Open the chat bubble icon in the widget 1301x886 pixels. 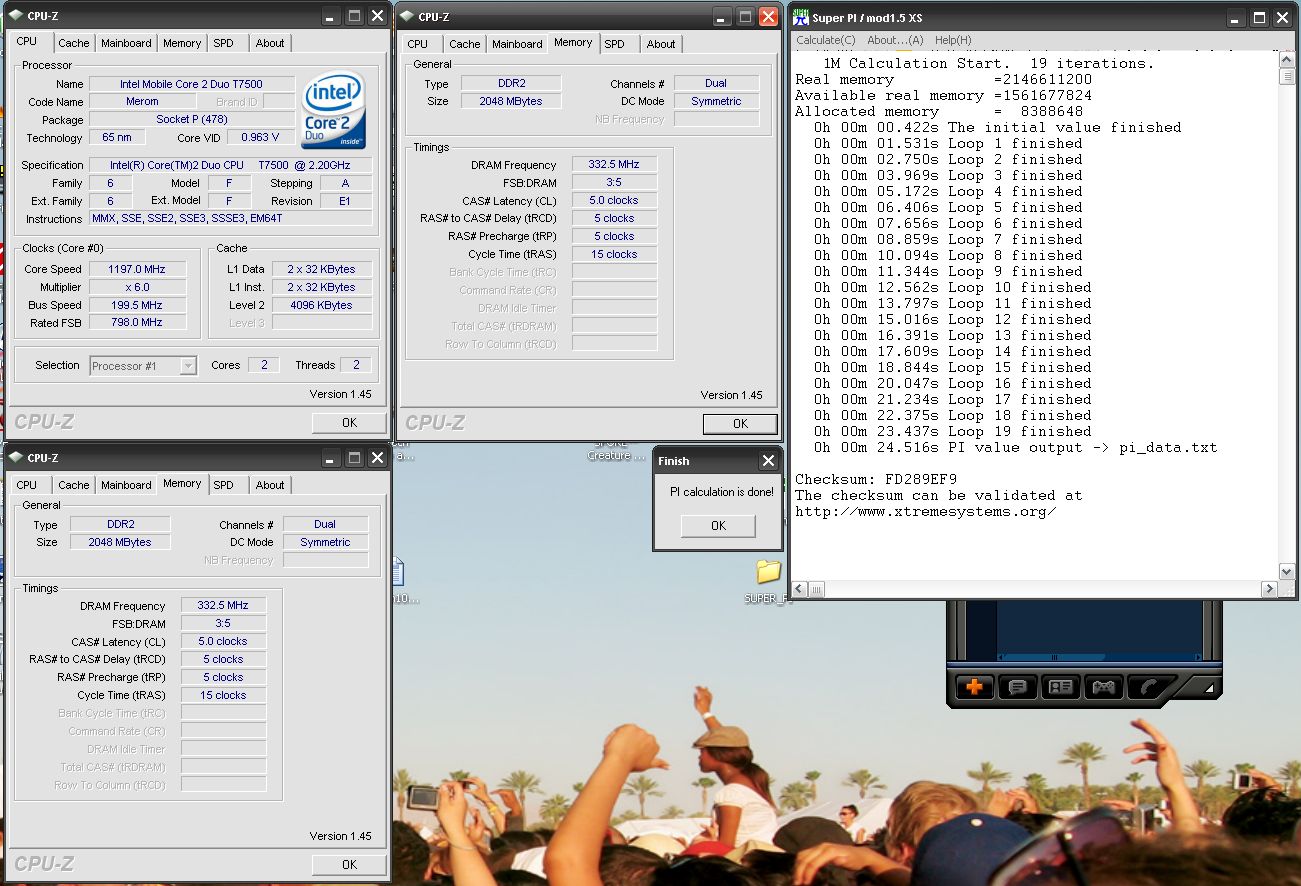coord(1017,687)
